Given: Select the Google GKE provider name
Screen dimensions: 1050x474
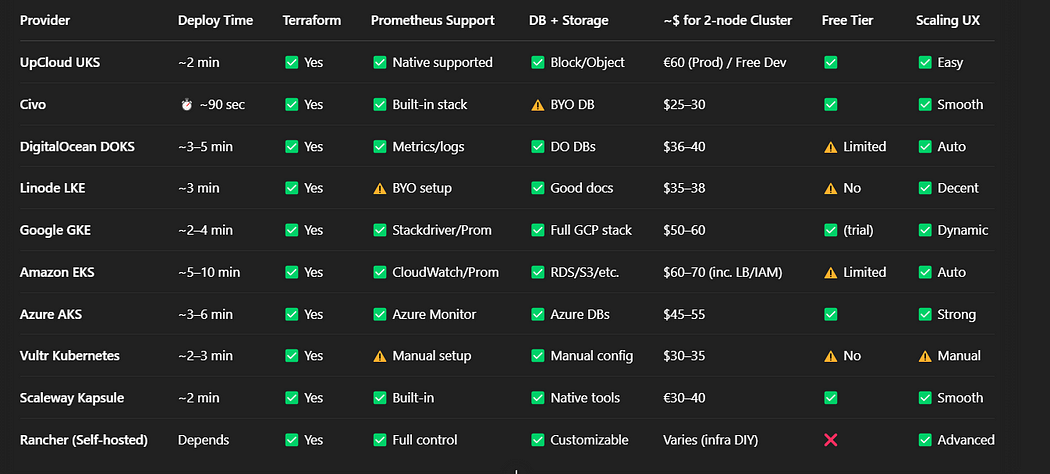Looking at the screenshot, I should point(56,230).
